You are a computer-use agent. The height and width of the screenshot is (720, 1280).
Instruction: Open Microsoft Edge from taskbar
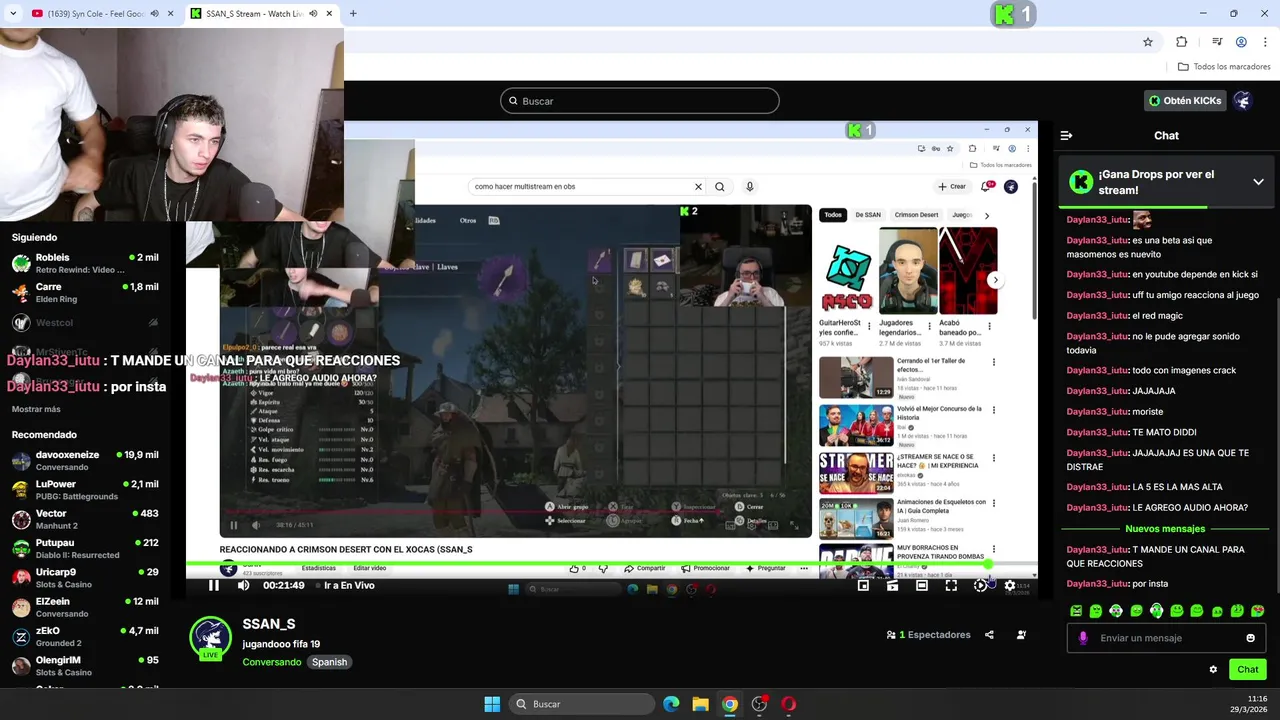[671, 704]
